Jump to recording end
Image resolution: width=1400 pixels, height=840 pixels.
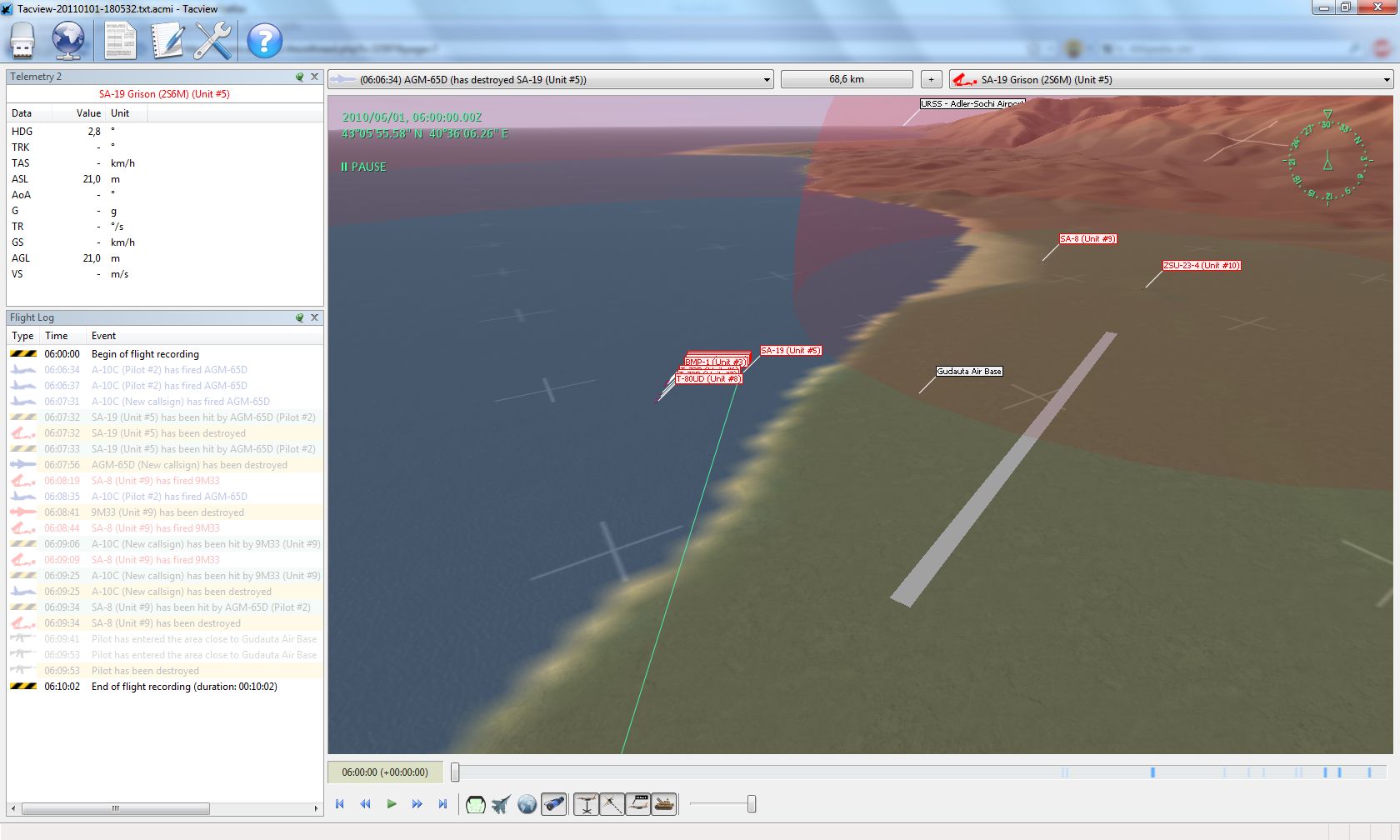pos(442,804)
